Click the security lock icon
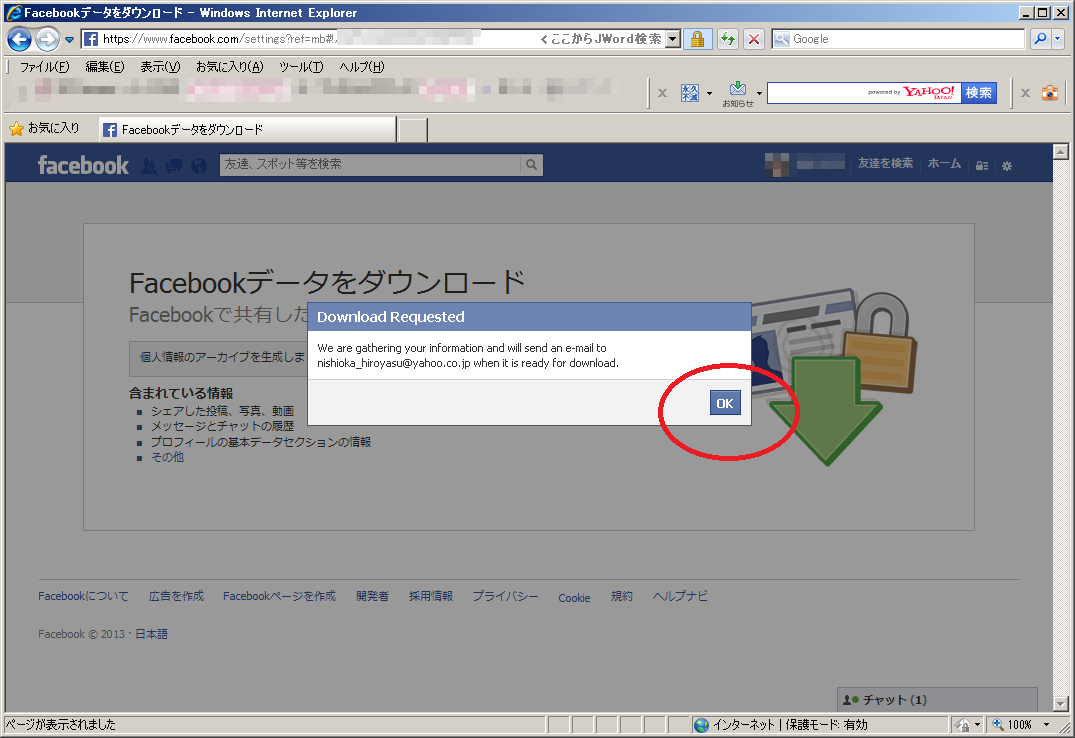This screenshot has width=1075, height=738. 697,39
